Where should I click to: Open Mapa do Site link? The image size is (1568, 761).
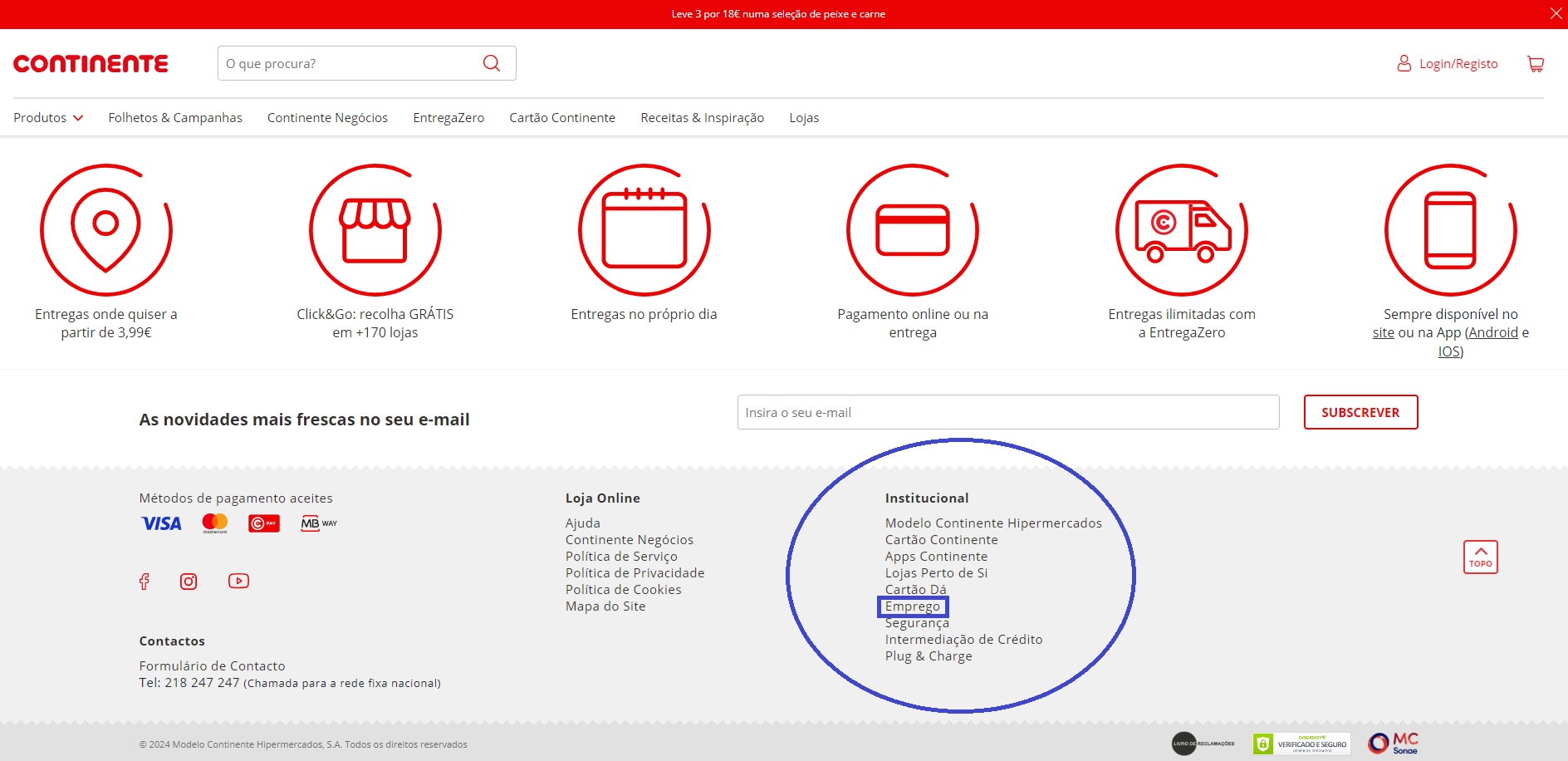[605, 606]
